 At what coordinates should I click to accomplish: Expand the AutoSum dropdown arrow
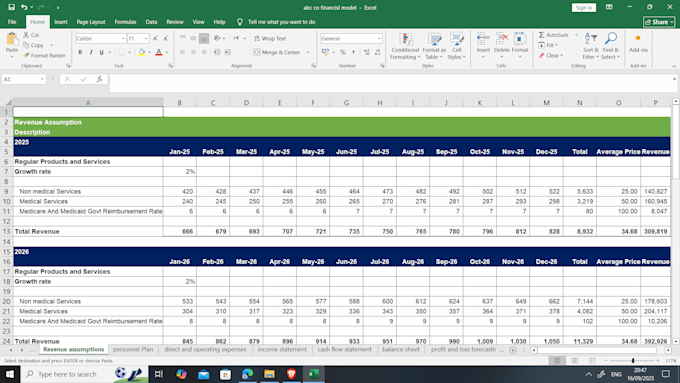[x=576, y=35]
